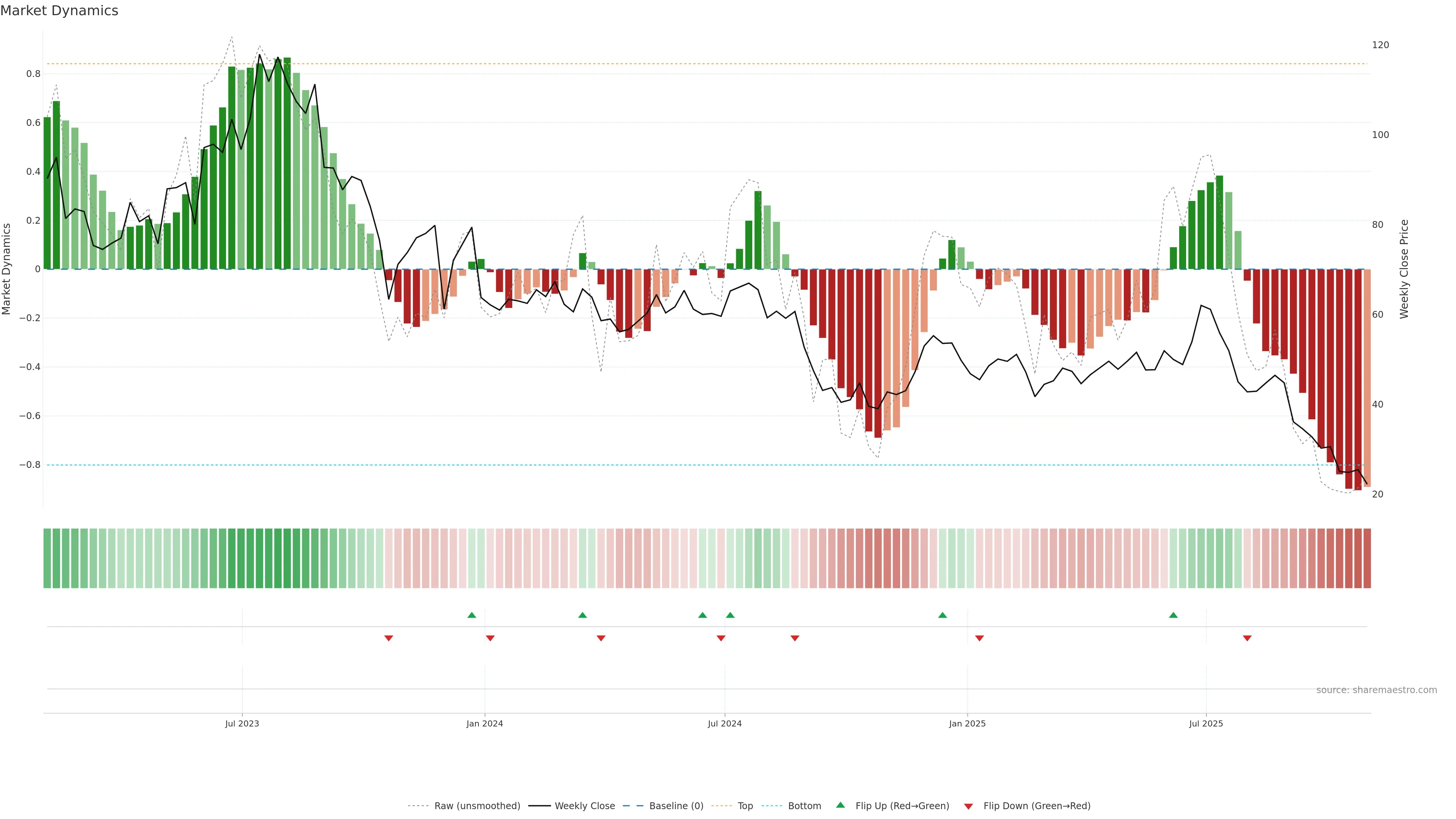This screenshot has width=1456, height=819.
Task: Click the Jan 2025 axis label
Action: pyautogui.click(x=967, y=723)
